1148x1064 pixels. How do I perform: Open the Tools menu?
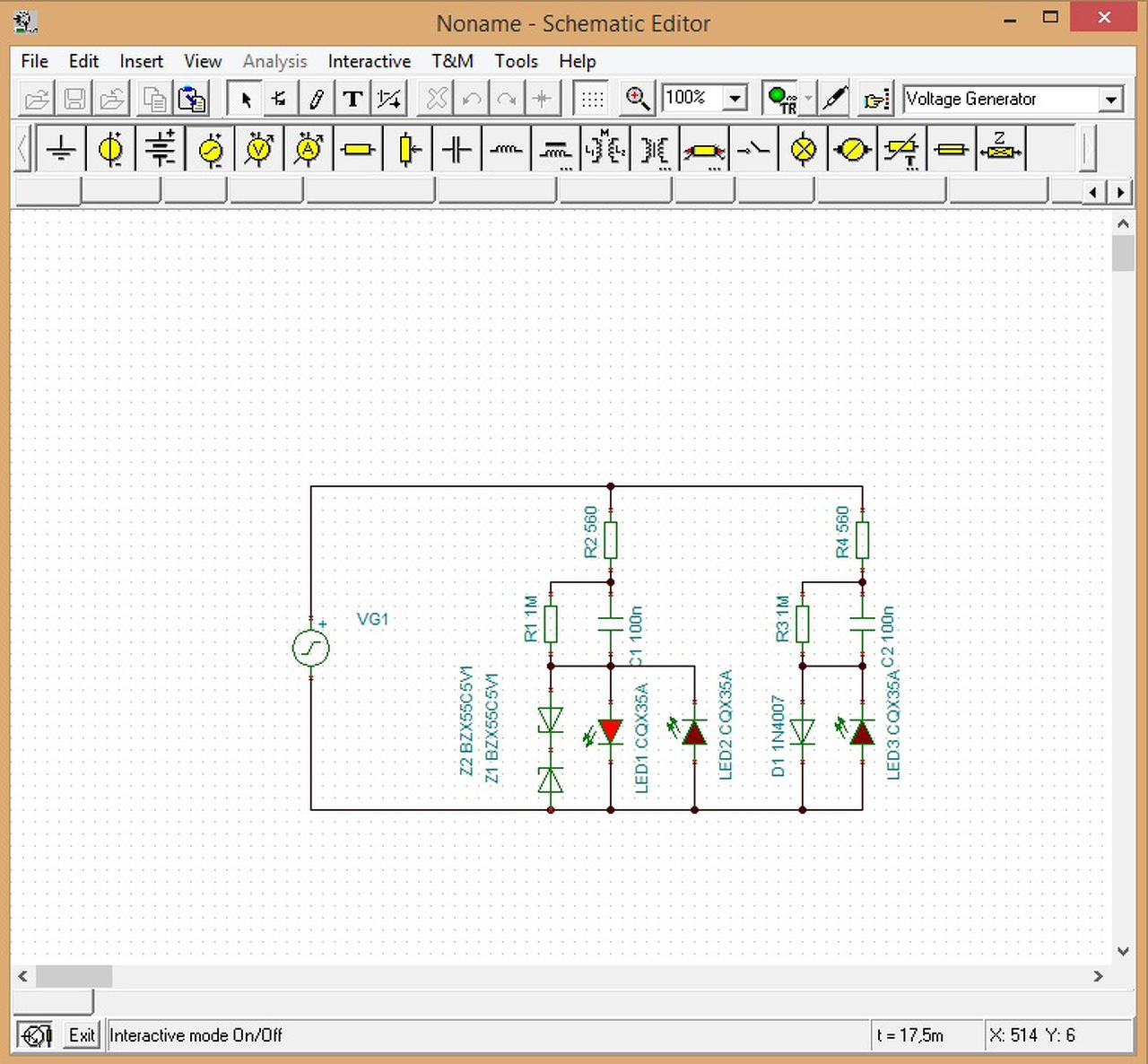pos(517,61)
